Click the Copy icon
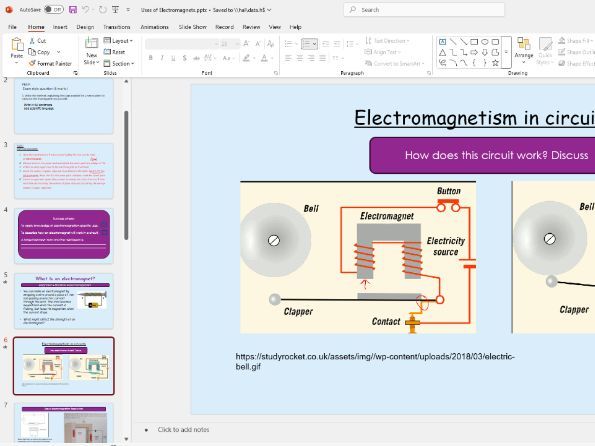Viewport: 595px width, 446px height. click(32, 52)
